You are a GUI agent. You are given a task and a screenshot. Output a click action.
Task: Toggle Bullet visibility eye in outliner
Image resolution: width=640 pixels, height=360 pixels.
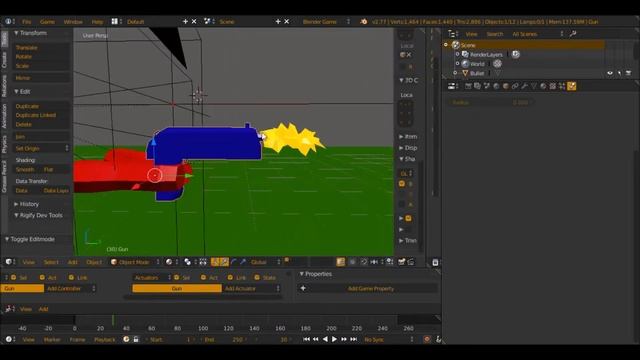click(610, 73)
